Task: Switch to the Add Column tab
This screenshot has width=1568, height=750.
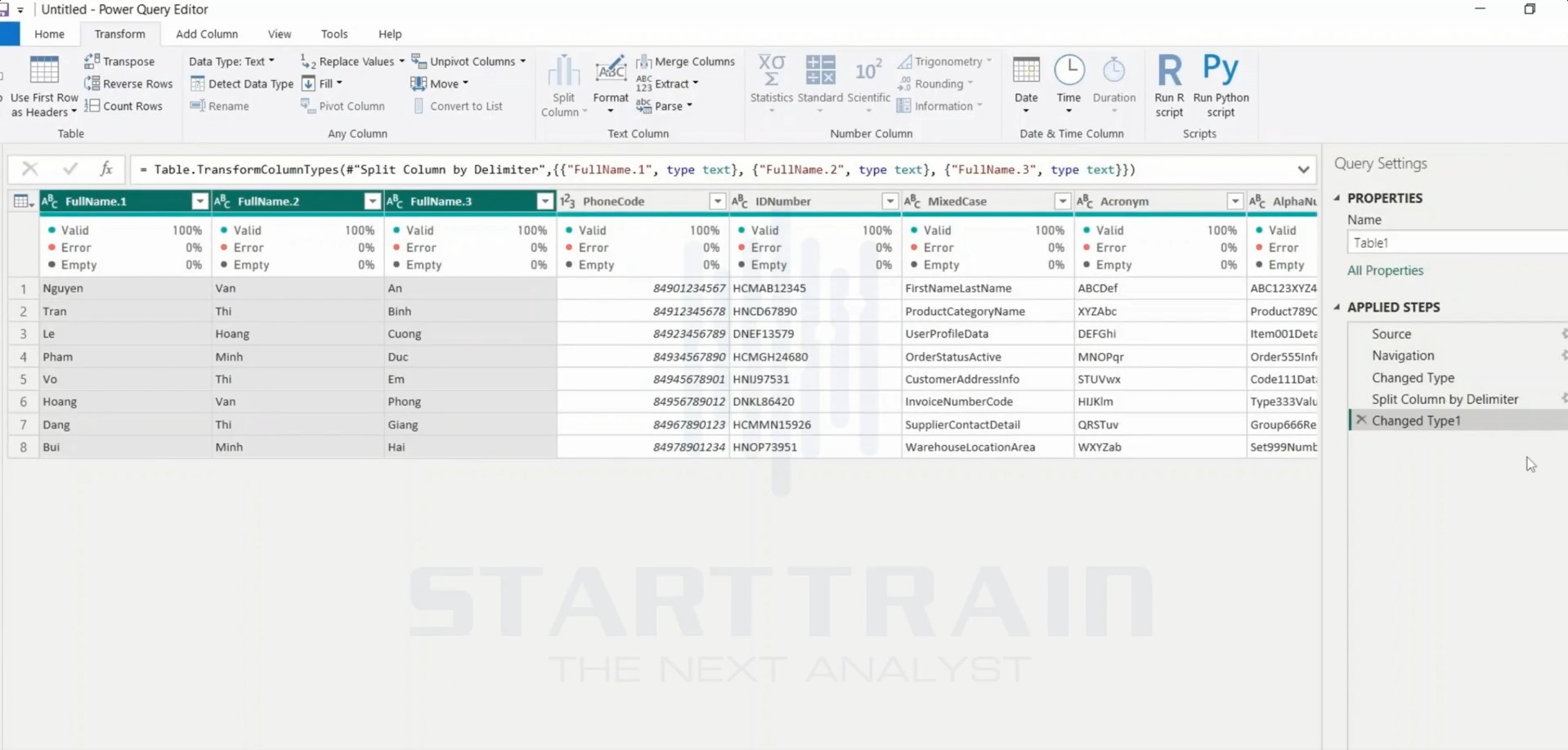Action: coord(207,34)
